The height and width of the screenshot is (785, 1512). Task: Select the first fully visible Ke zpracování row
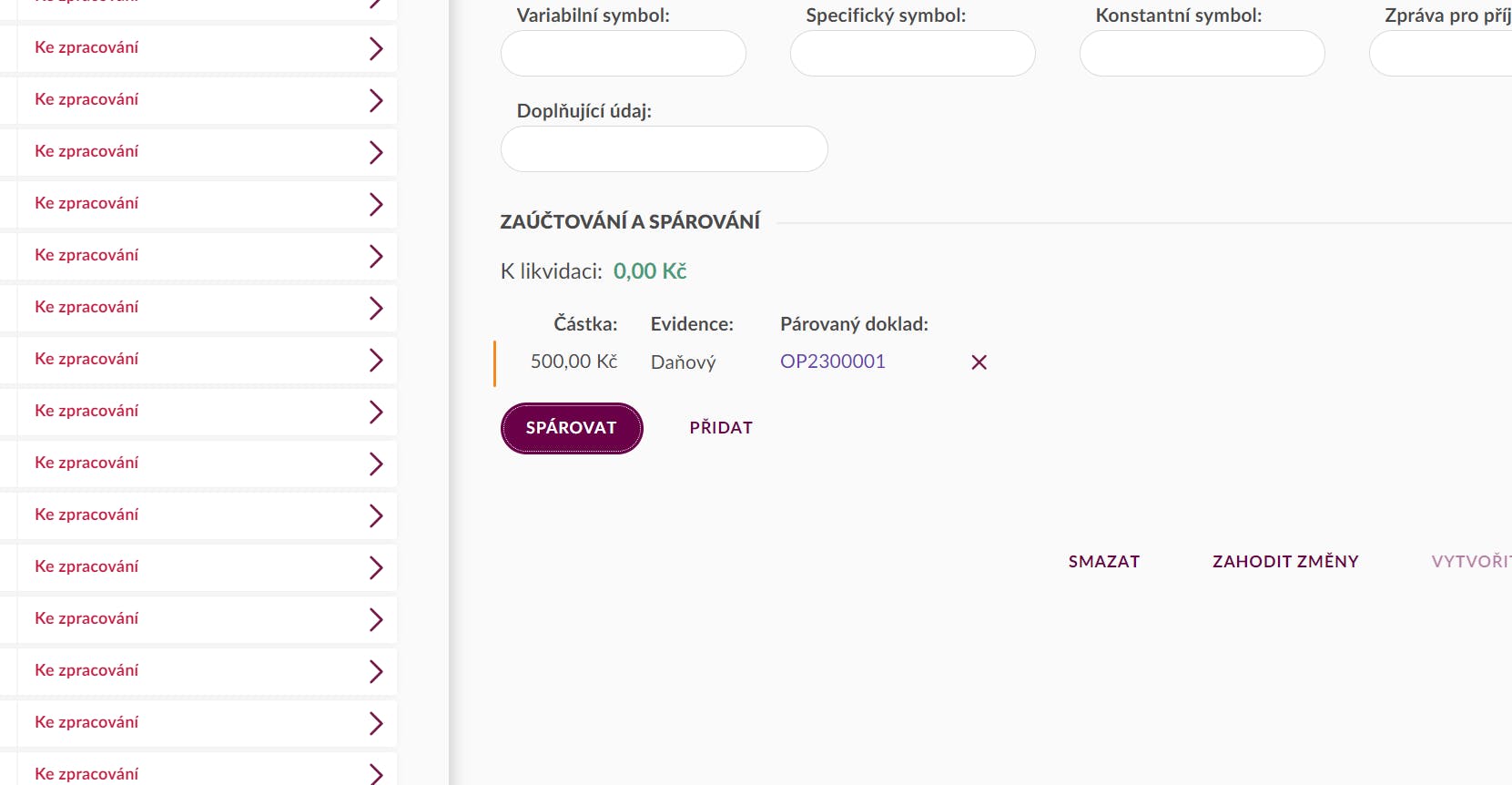[x=199, y=47]
